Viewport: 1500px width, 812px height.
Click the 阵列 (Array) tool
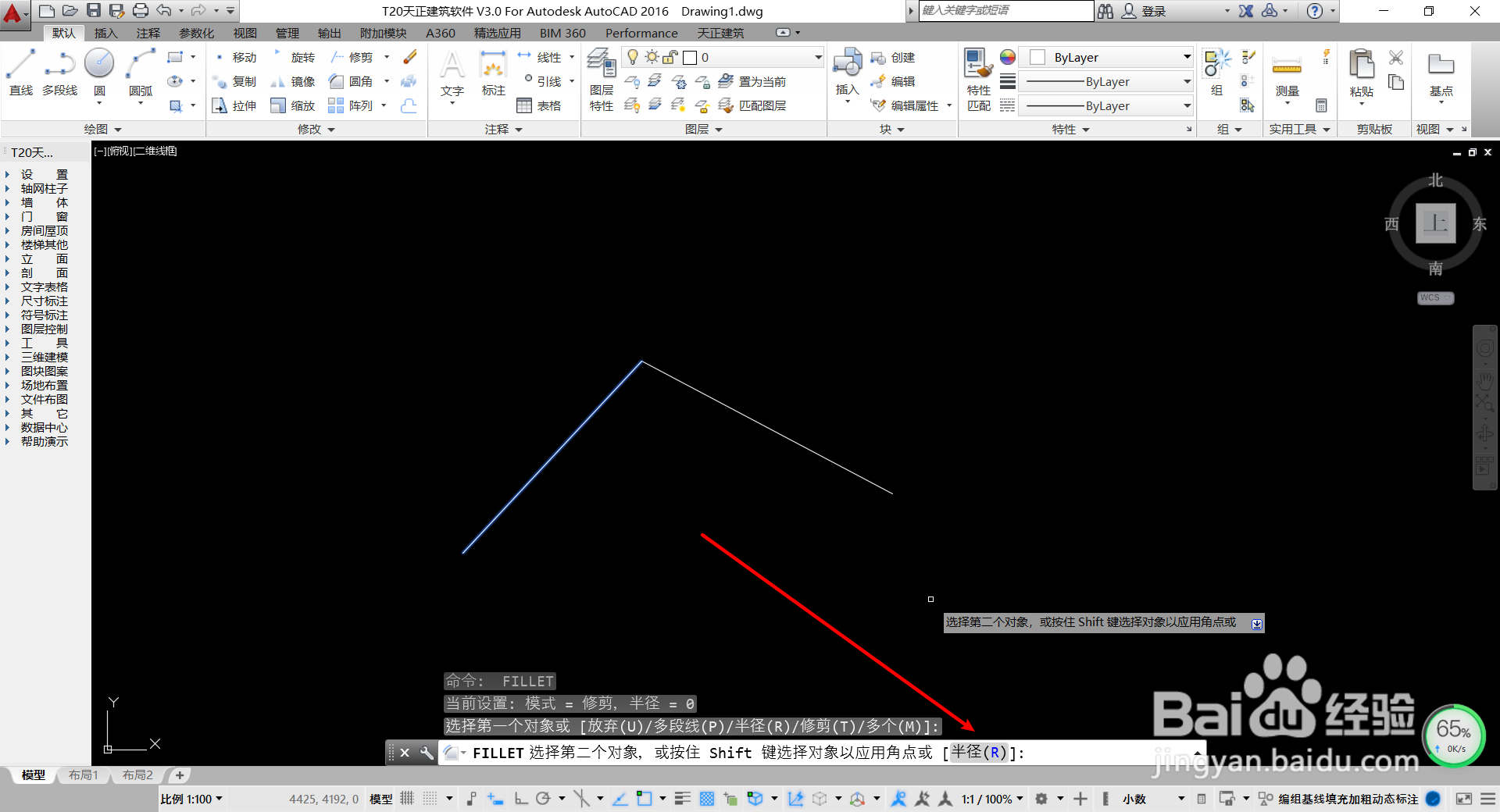tap(351, 105)
